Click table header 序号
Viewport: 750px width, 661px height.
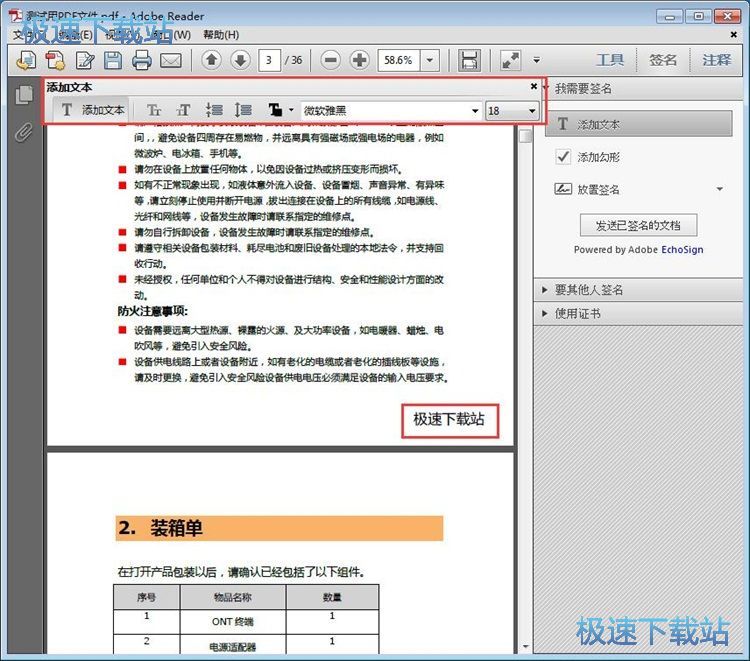point(146,597)
